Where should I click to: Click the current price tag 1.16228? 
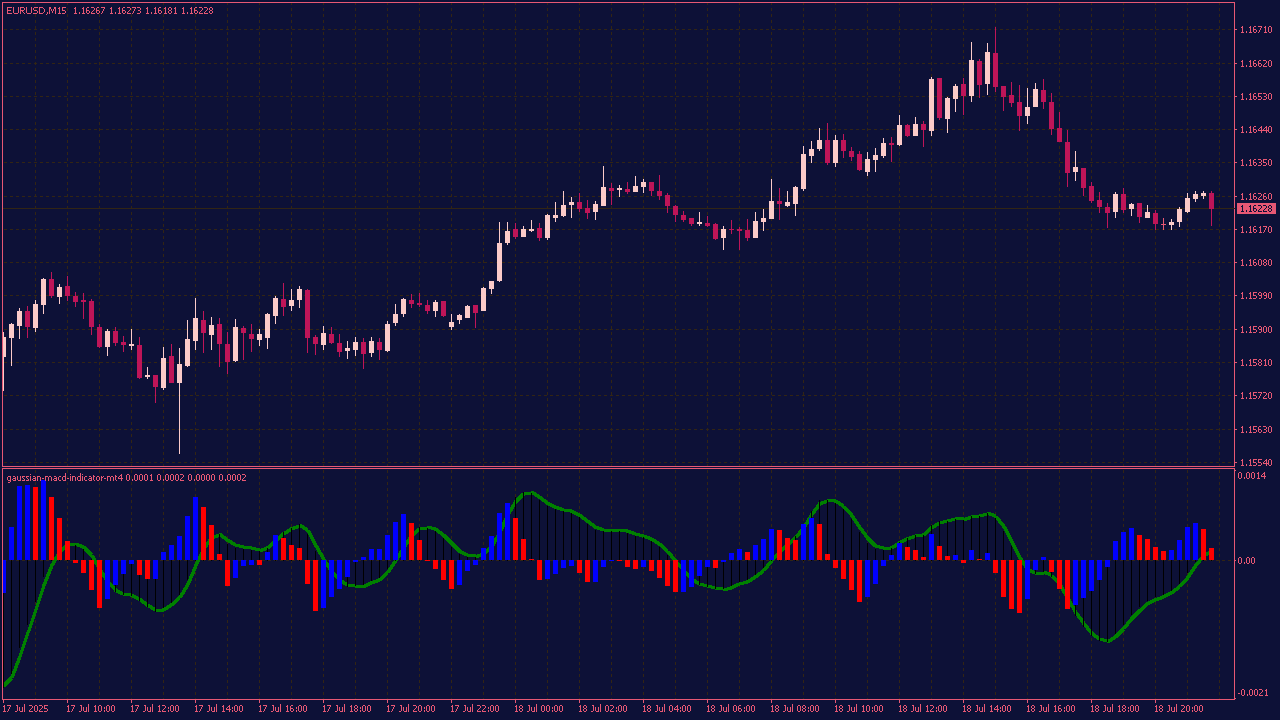(x=1256, y=209)
